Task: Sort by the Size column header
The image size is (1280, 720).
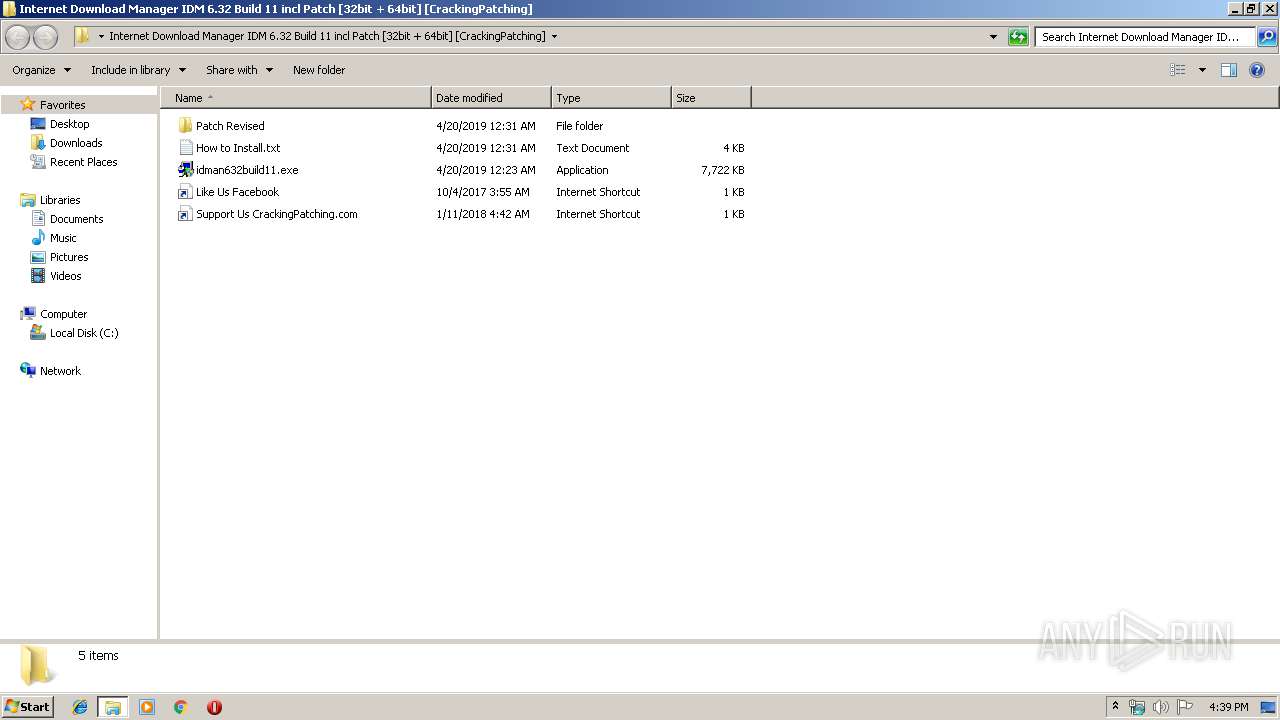Action: [x=711, y=98]
